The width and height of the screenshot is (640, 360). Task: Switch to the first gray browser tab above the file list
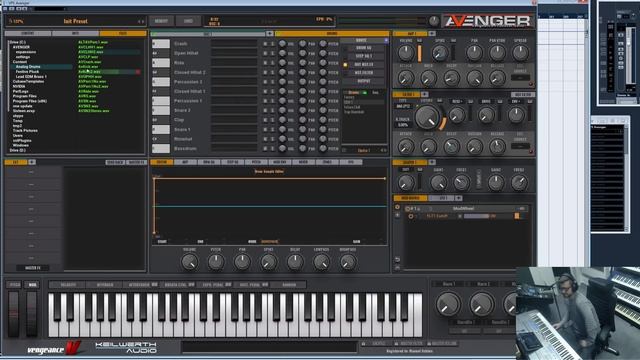pos(28,33)
